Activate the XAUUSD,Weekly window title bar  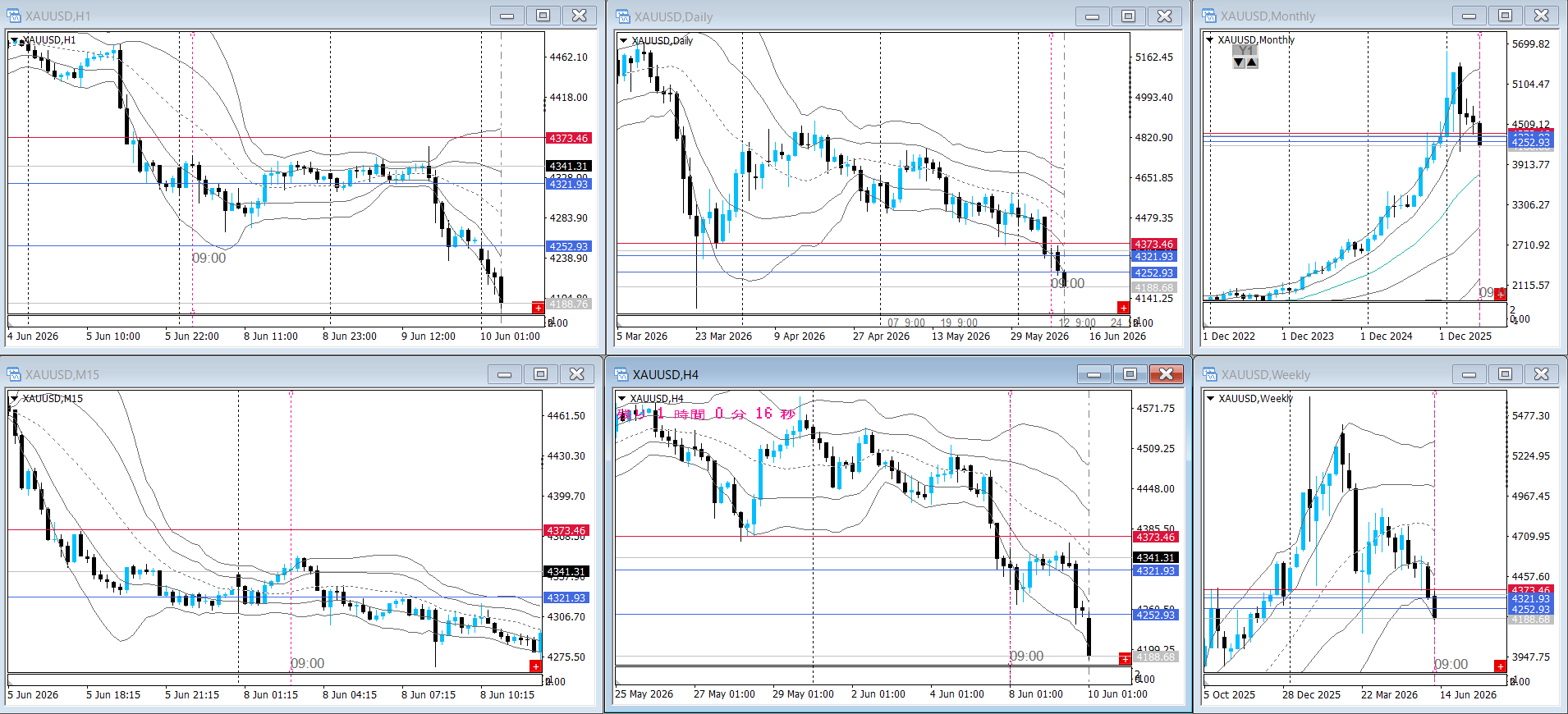(x=1330, y=374)
